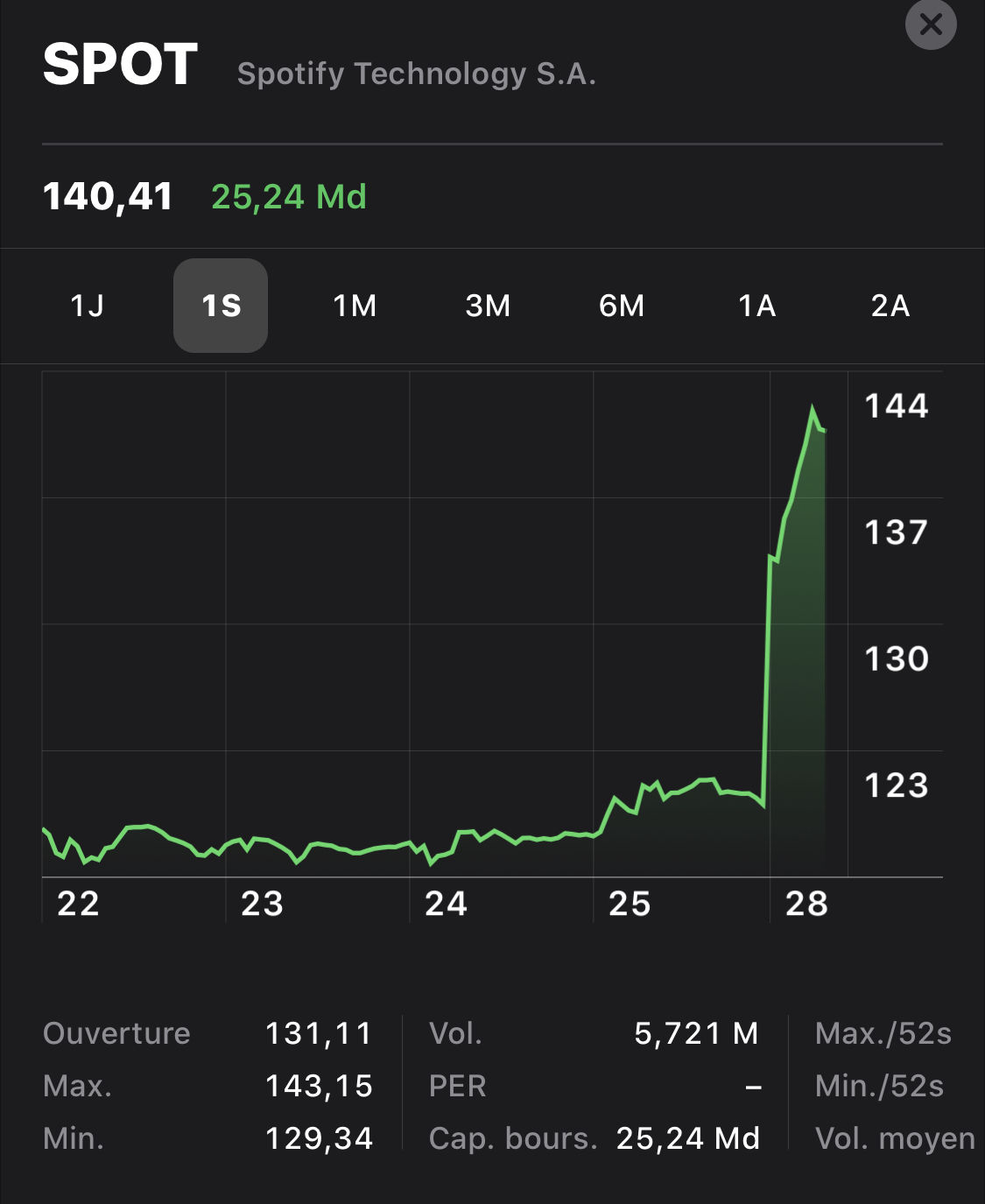This screenshot has height=1204, width=985.
Task: Tap the 140,41 current price
Action: (x=108, y=197)
